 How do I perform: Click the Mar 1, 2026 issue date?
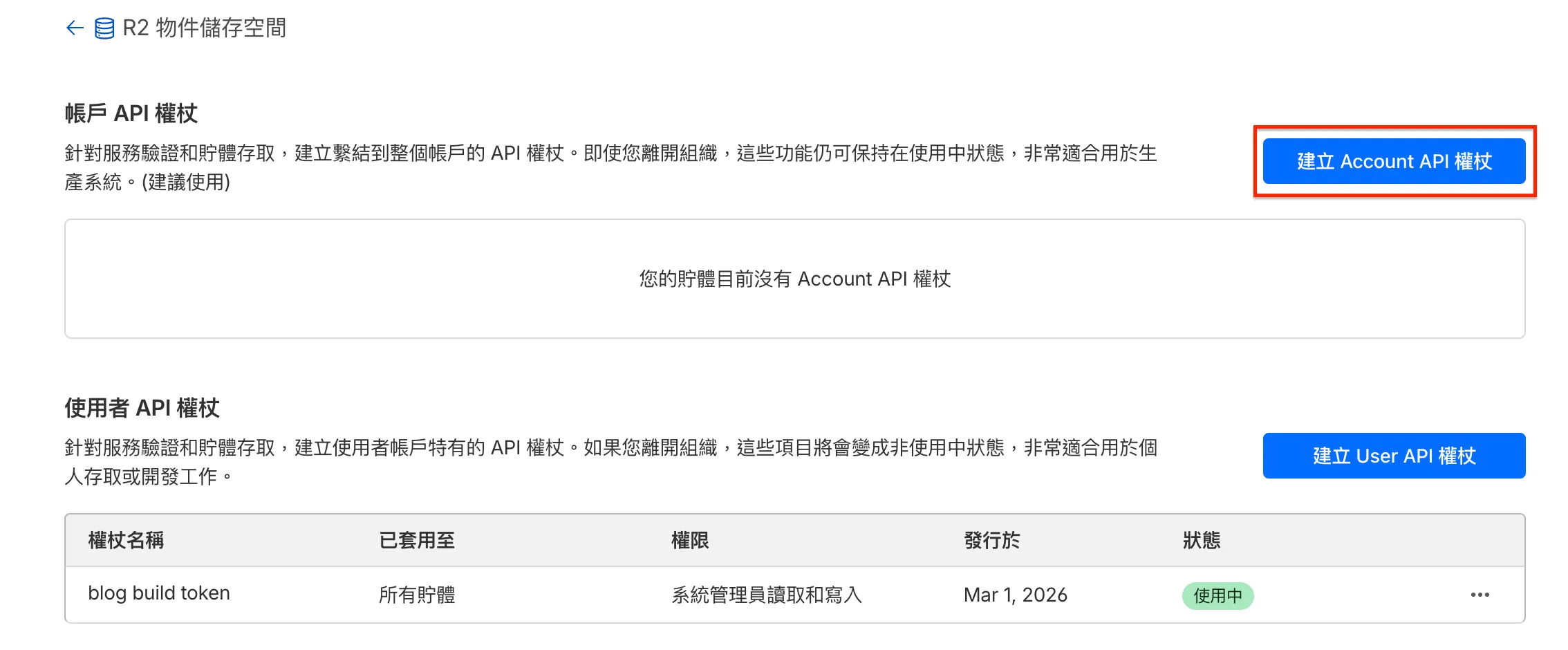(1015, 595)
